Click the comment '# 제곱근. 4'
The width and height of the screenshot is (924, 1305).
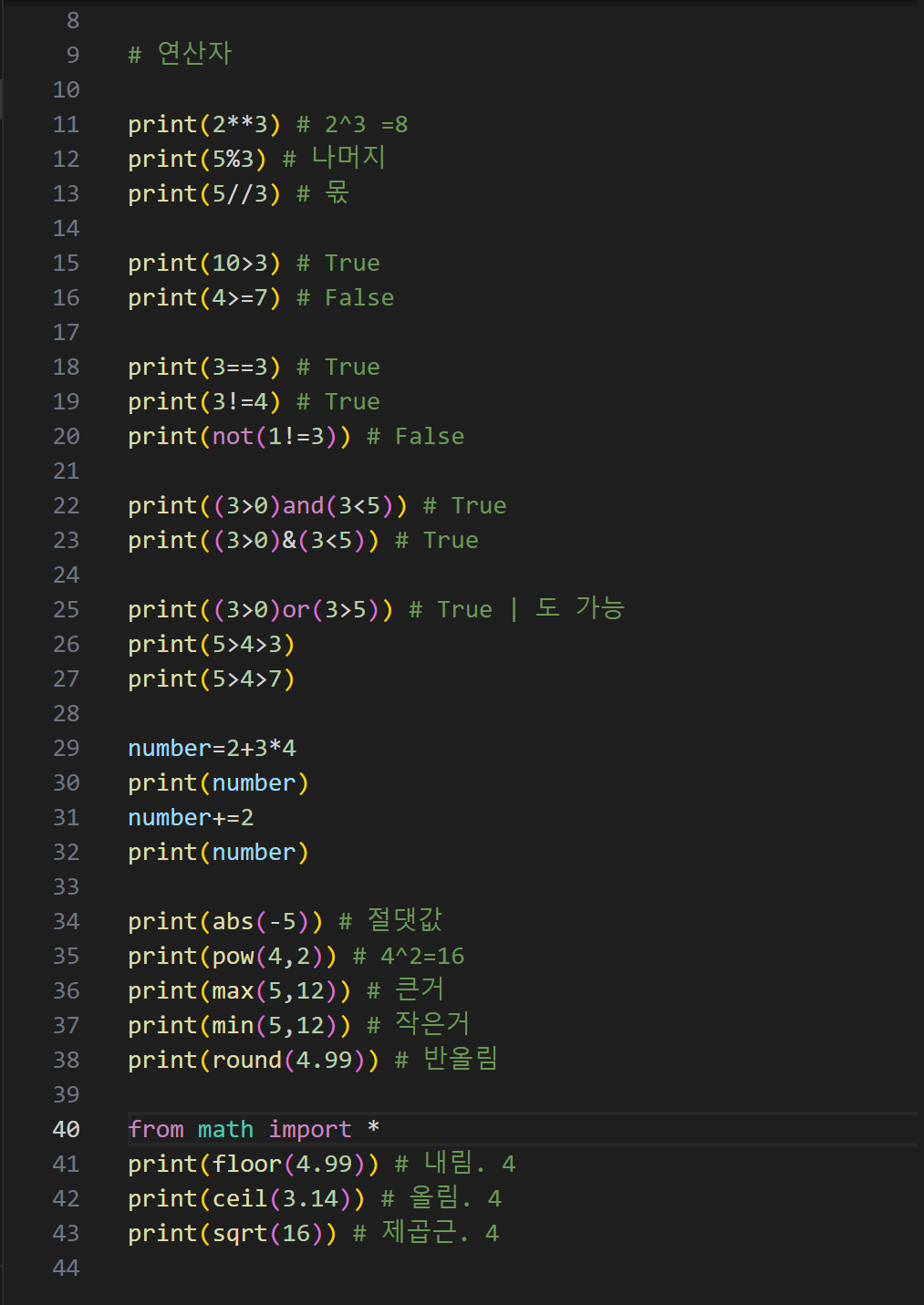[426, 1232]
